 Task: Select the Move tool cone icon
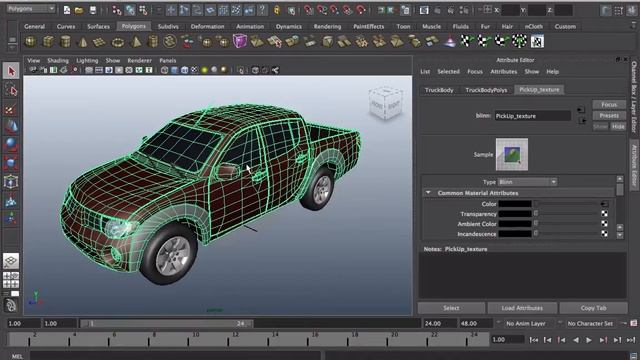(11, 127)
